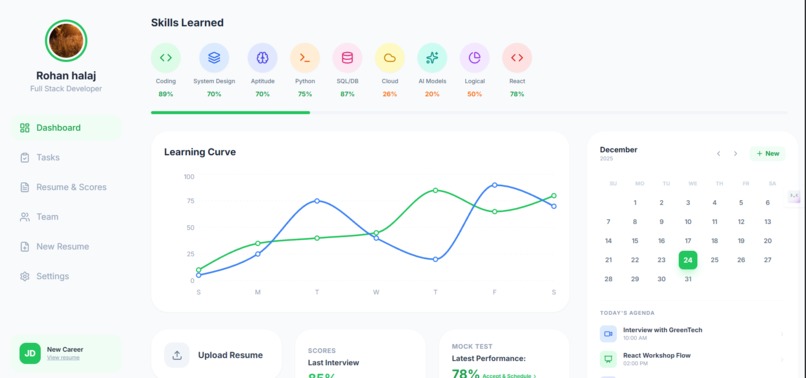Click the video camera icon for GreenTech interview
Viewport: 806px width, 378px height.
tap(608, 334)
